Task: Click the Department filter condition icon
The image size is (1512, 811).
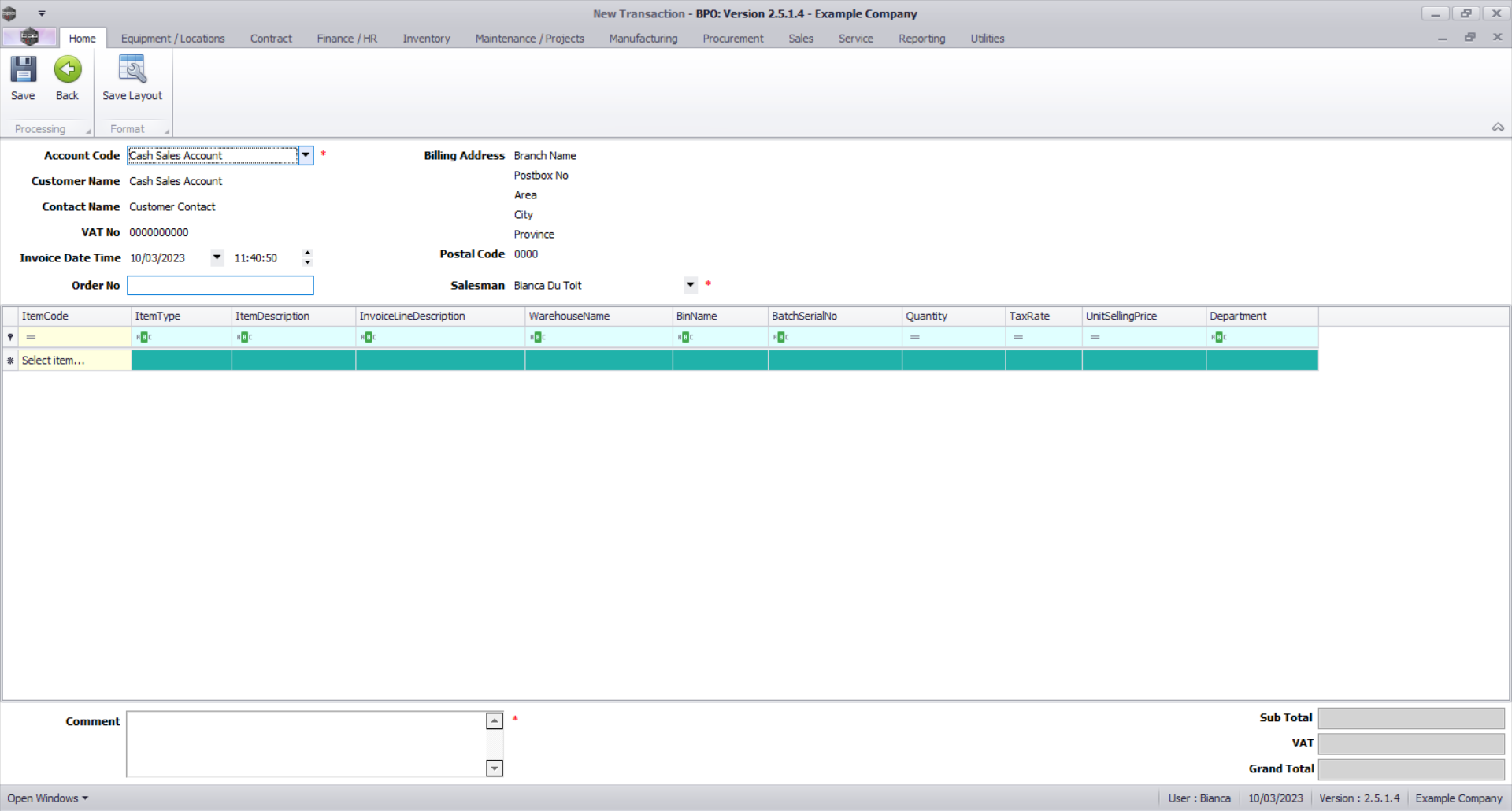Action: (x=1219, y=337)
